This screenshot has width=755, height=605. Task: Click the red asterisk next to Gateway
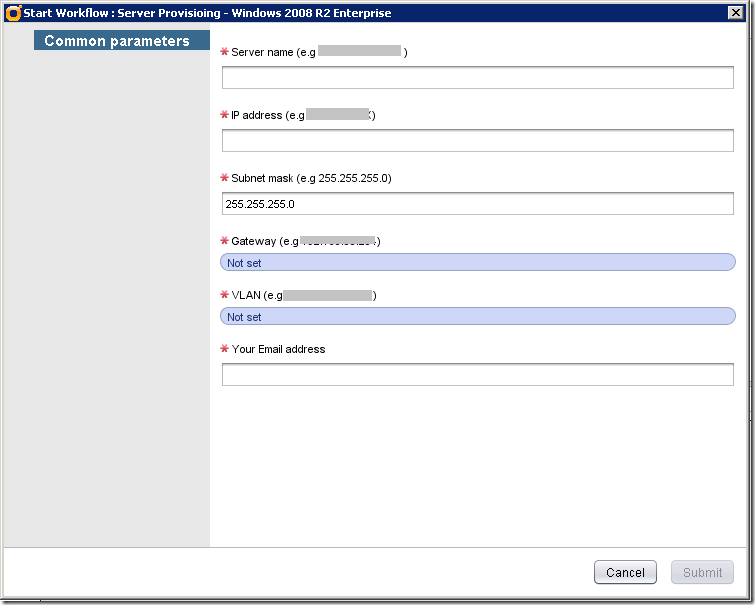tap(225, 241)
